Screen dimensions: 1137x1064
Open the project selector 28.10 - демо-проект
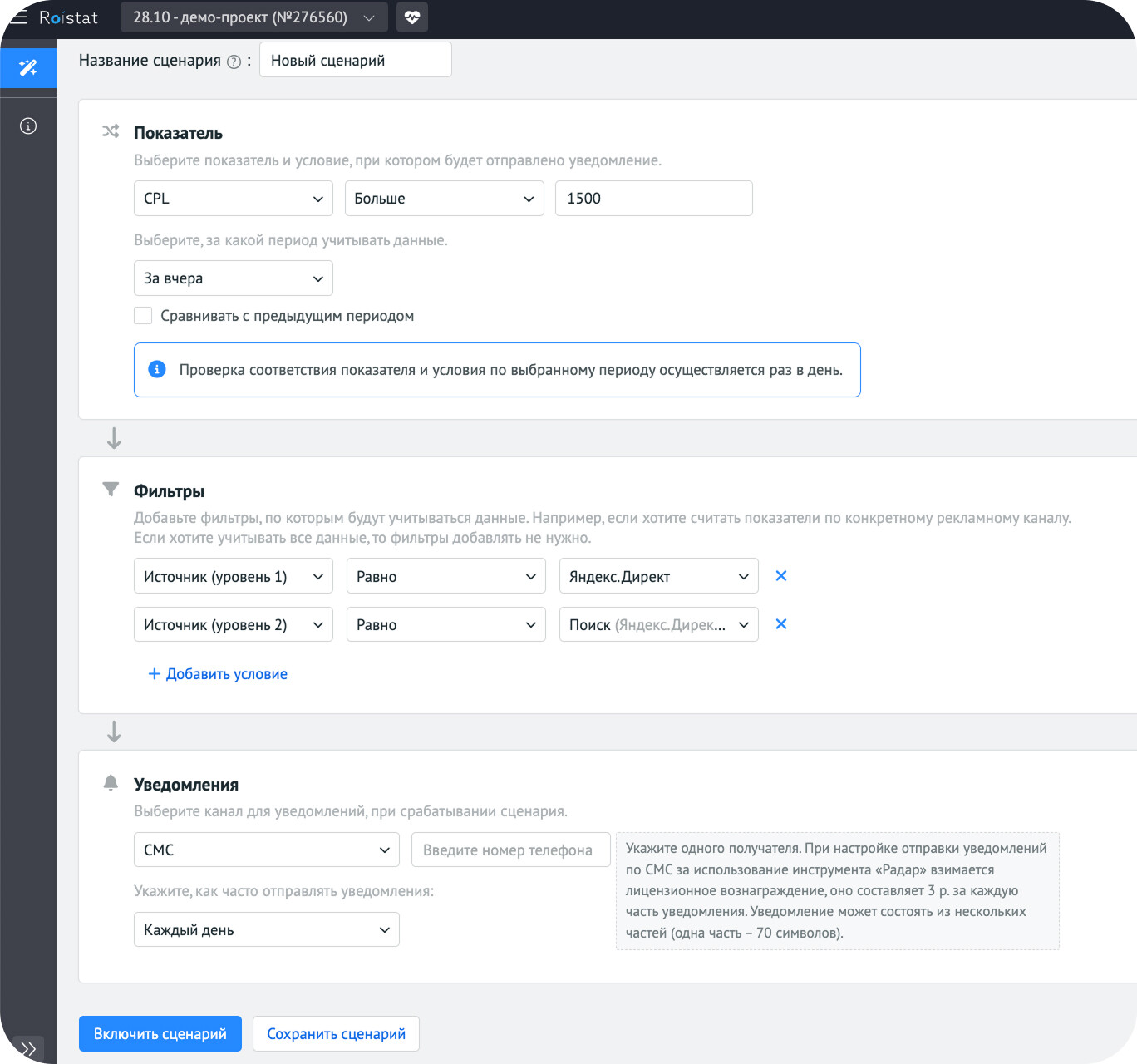pos(253,17)
